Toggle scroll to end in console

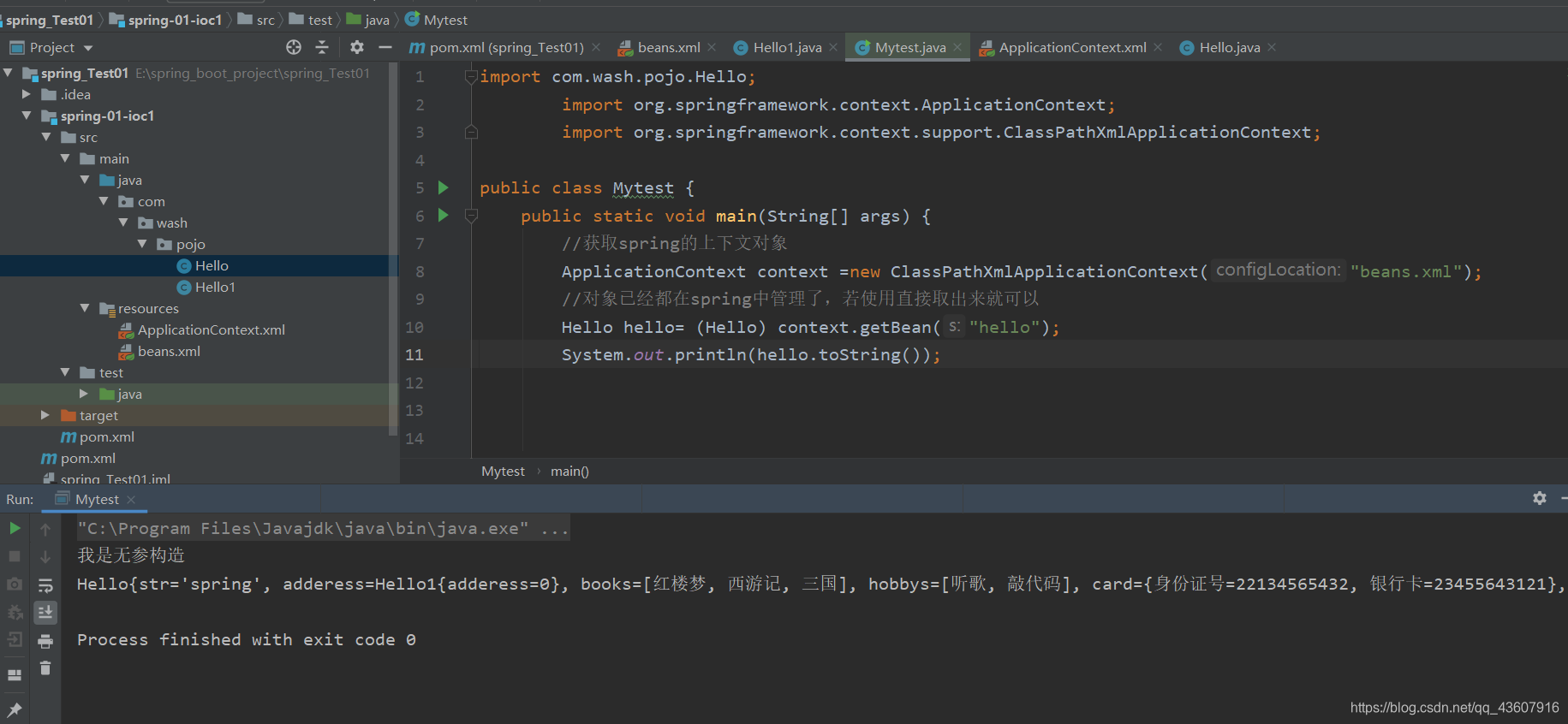pyautogui.click(x=45, y=612)
